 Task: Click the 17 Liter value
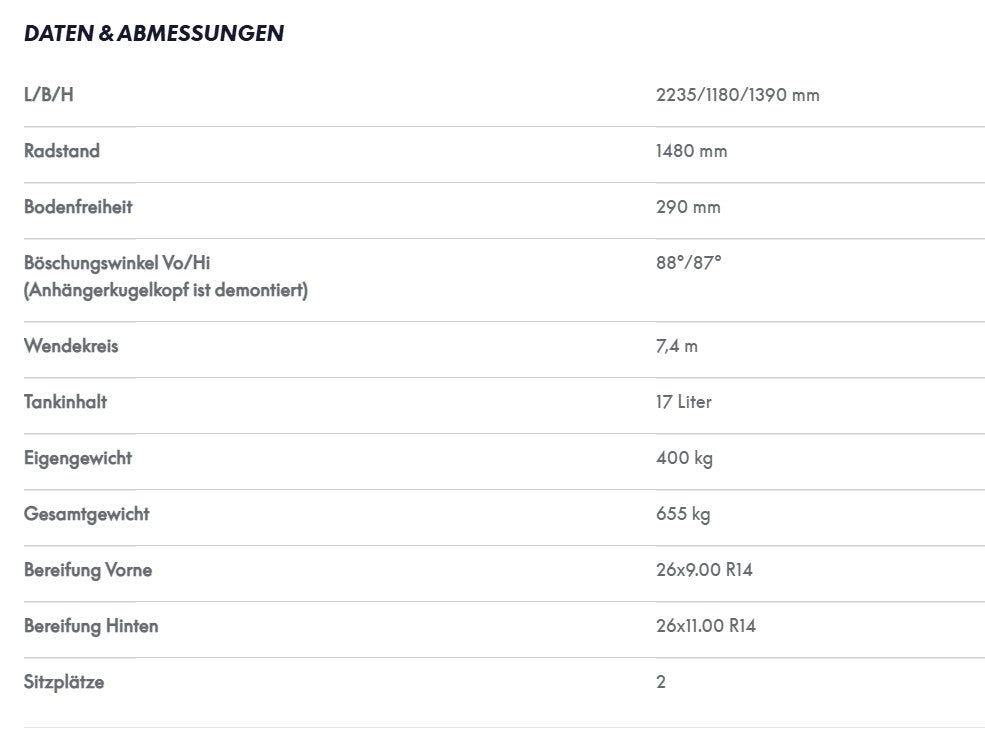click(683, 402)
